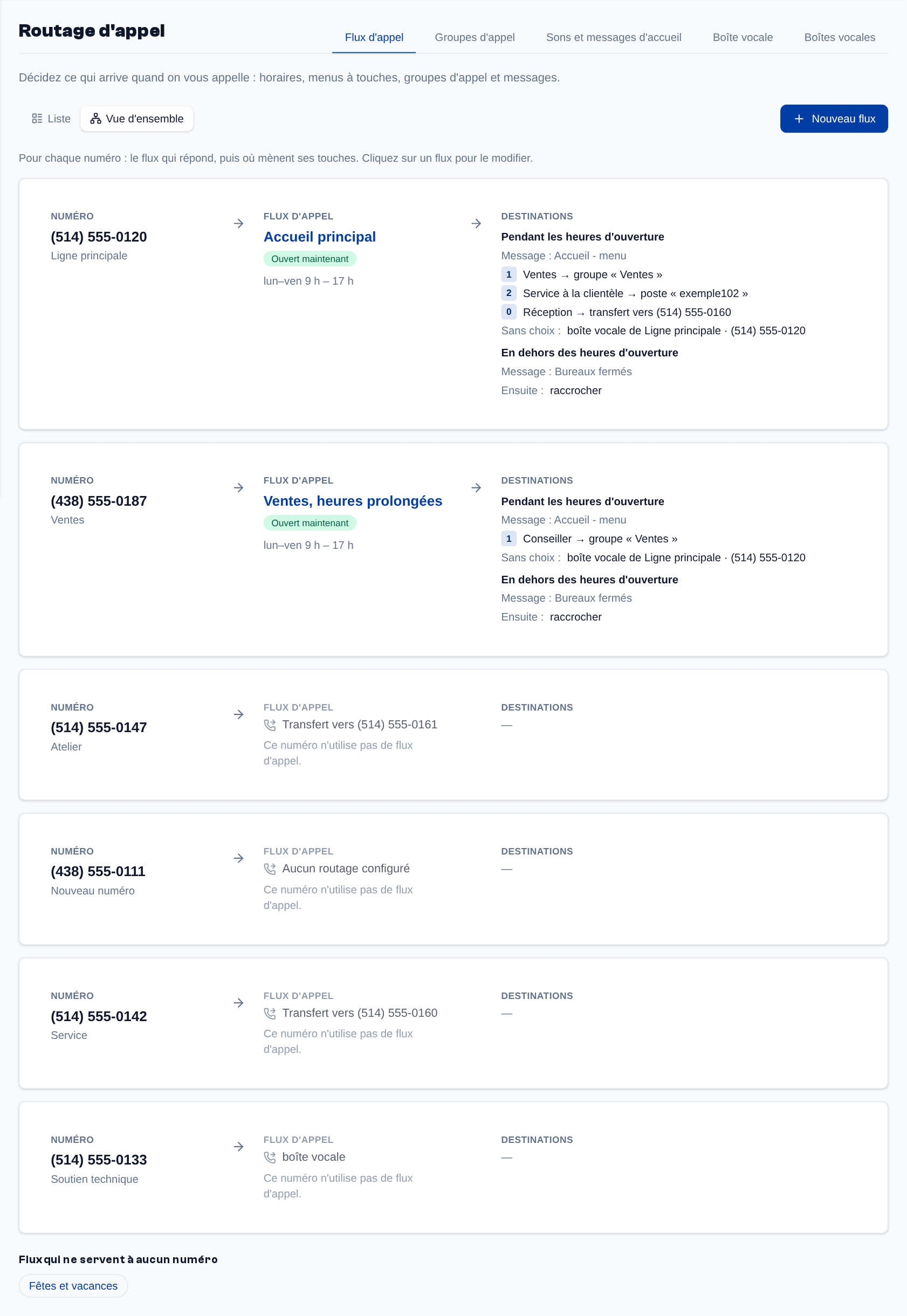The height and width of the screenshot is (1316, 907).
Task: Click the key 1 badge for Conseiller
Action: click(x=509, y=539)
